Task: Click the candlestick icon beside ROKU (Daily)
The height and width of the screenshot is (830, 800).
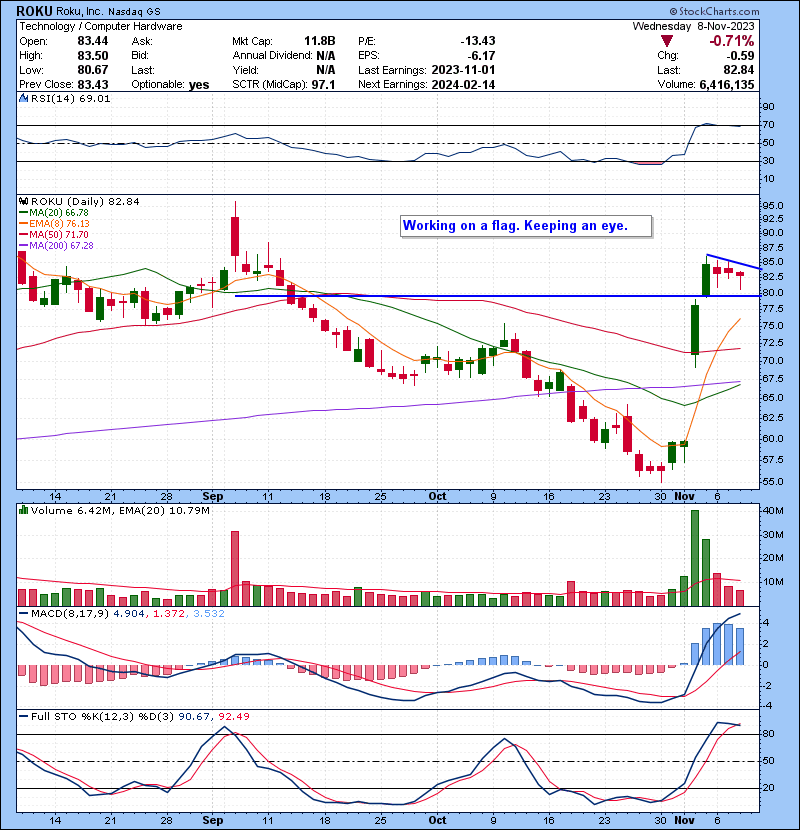Action: coord(23,201)
